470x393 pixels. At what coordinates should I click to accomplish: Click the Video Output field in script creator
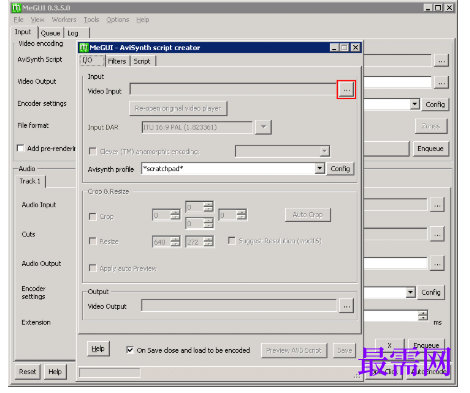[239, 306]
